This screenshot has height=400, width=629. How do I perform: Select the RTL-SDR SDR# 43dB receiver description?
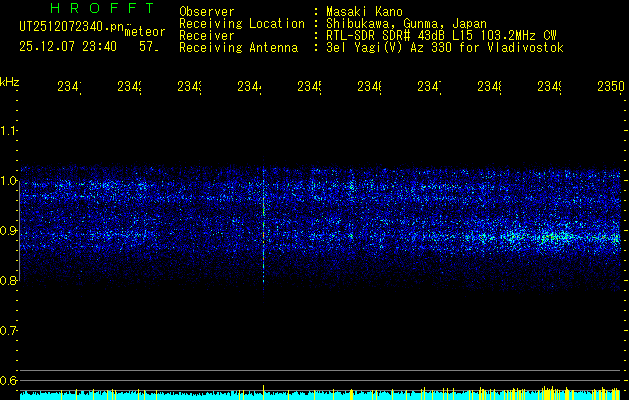pos(441,36)
